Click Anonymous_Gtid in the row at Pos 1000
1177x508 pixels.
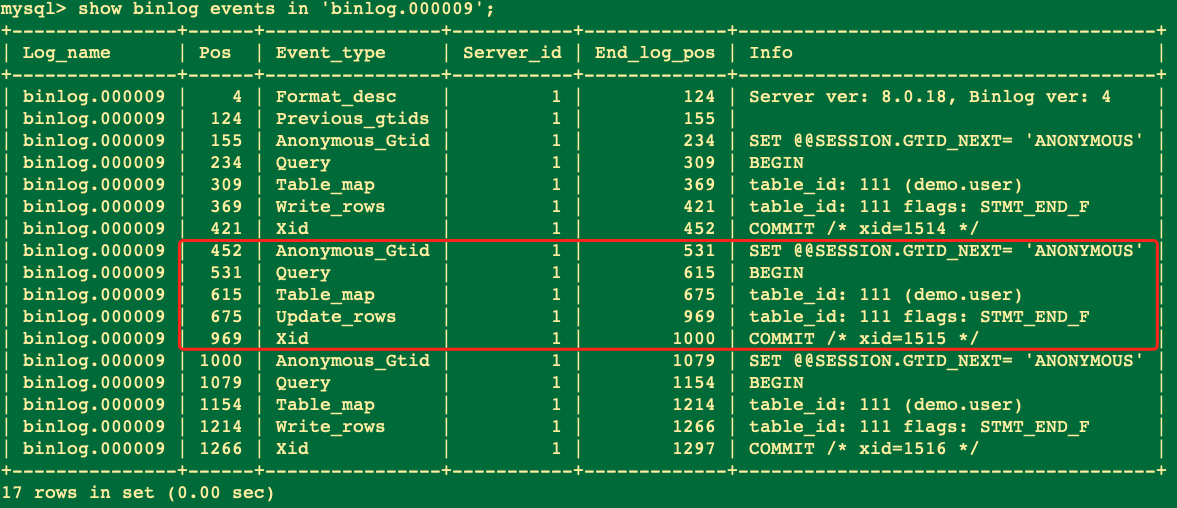click(352, 360)
